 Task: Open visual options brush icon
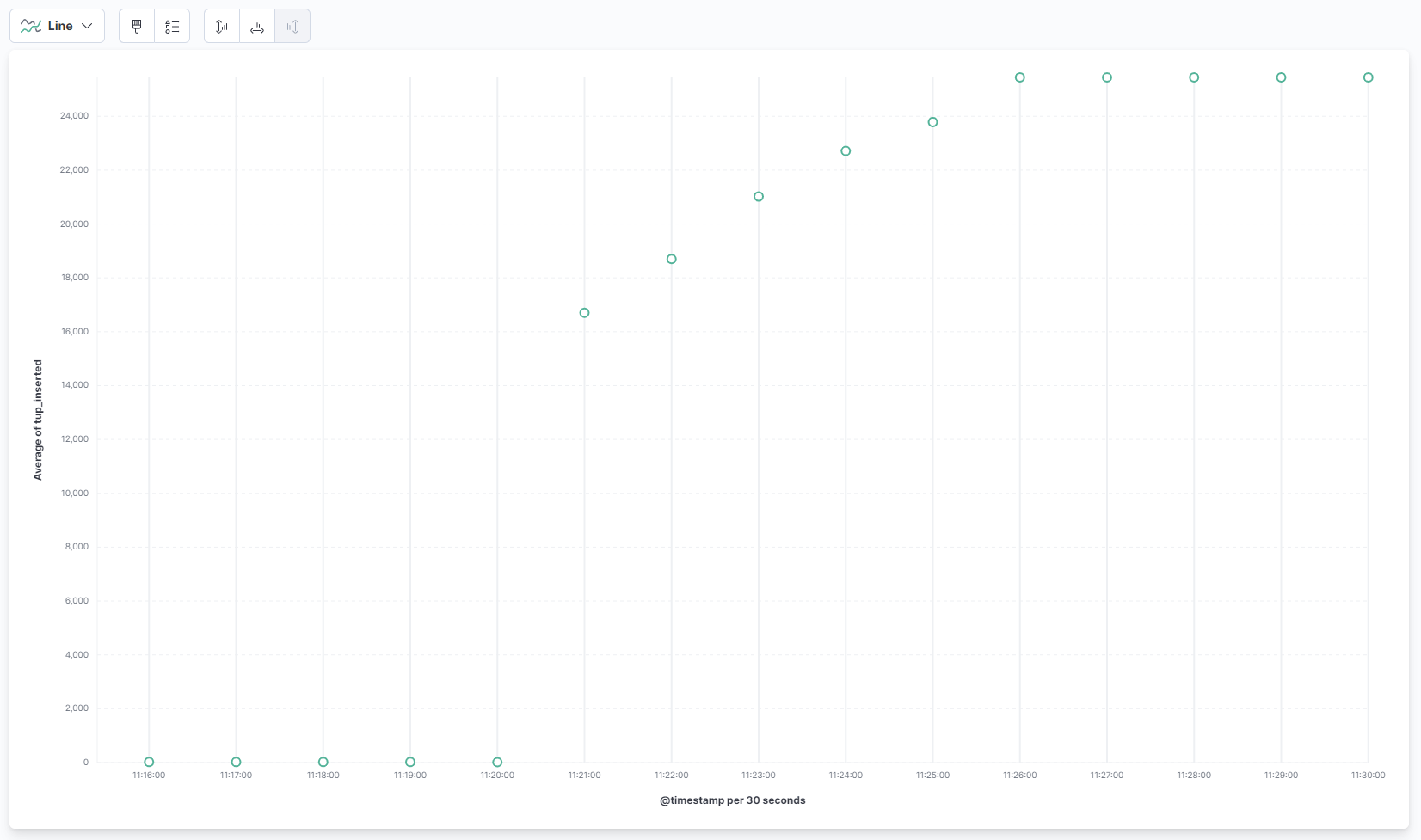click(x=137, y=26)
